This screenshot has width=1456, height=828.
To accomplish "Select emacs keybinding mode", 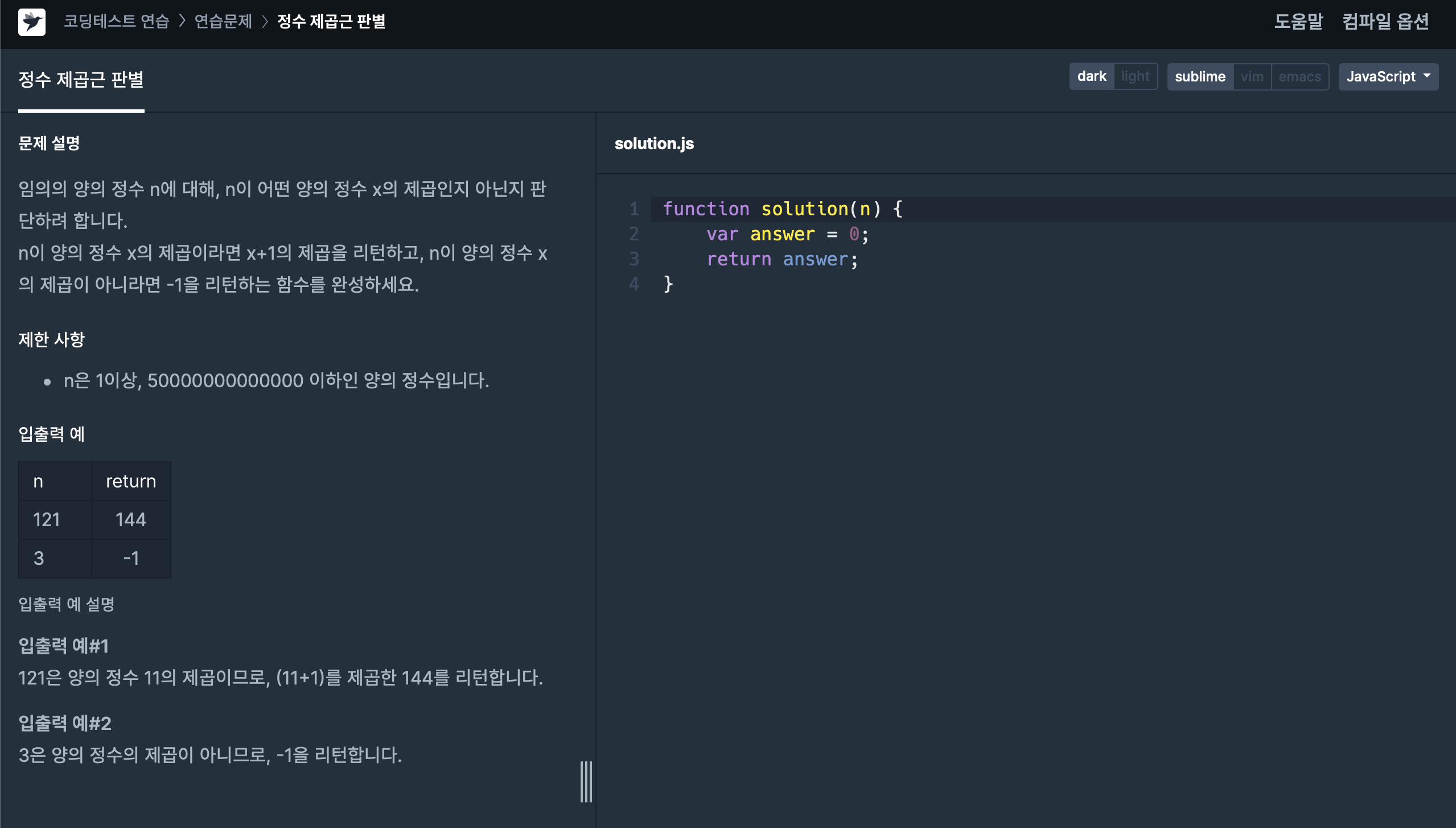I will coord(1299,76).
